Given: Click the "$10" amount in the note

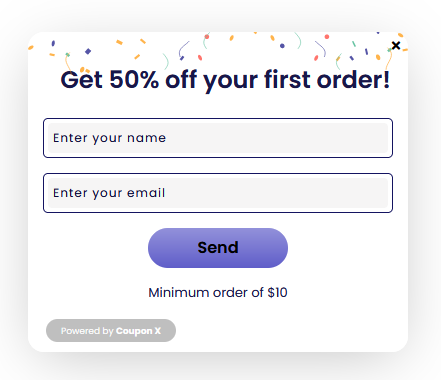Looking at the screenshot, I should point(277,292).
